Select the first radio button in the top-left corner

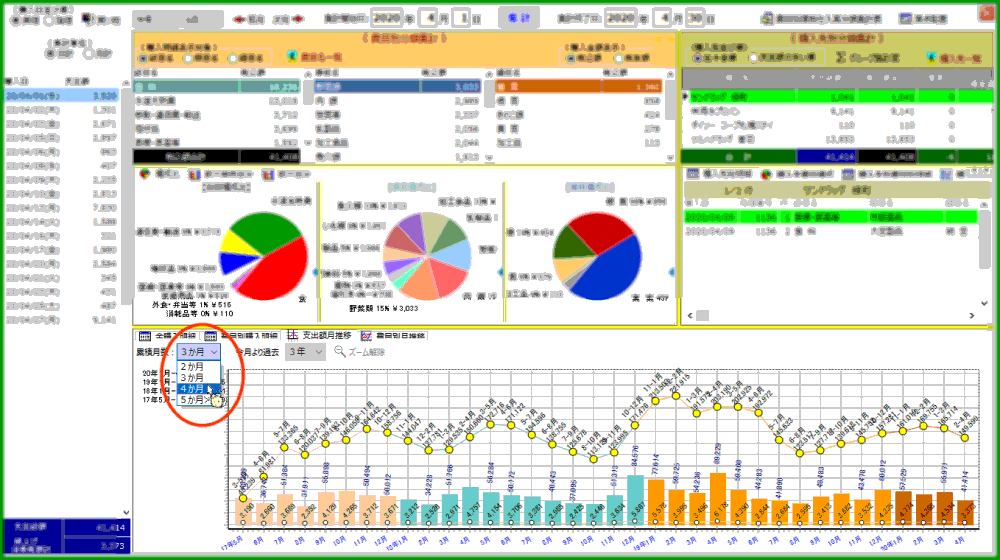(x=16, y=20)
